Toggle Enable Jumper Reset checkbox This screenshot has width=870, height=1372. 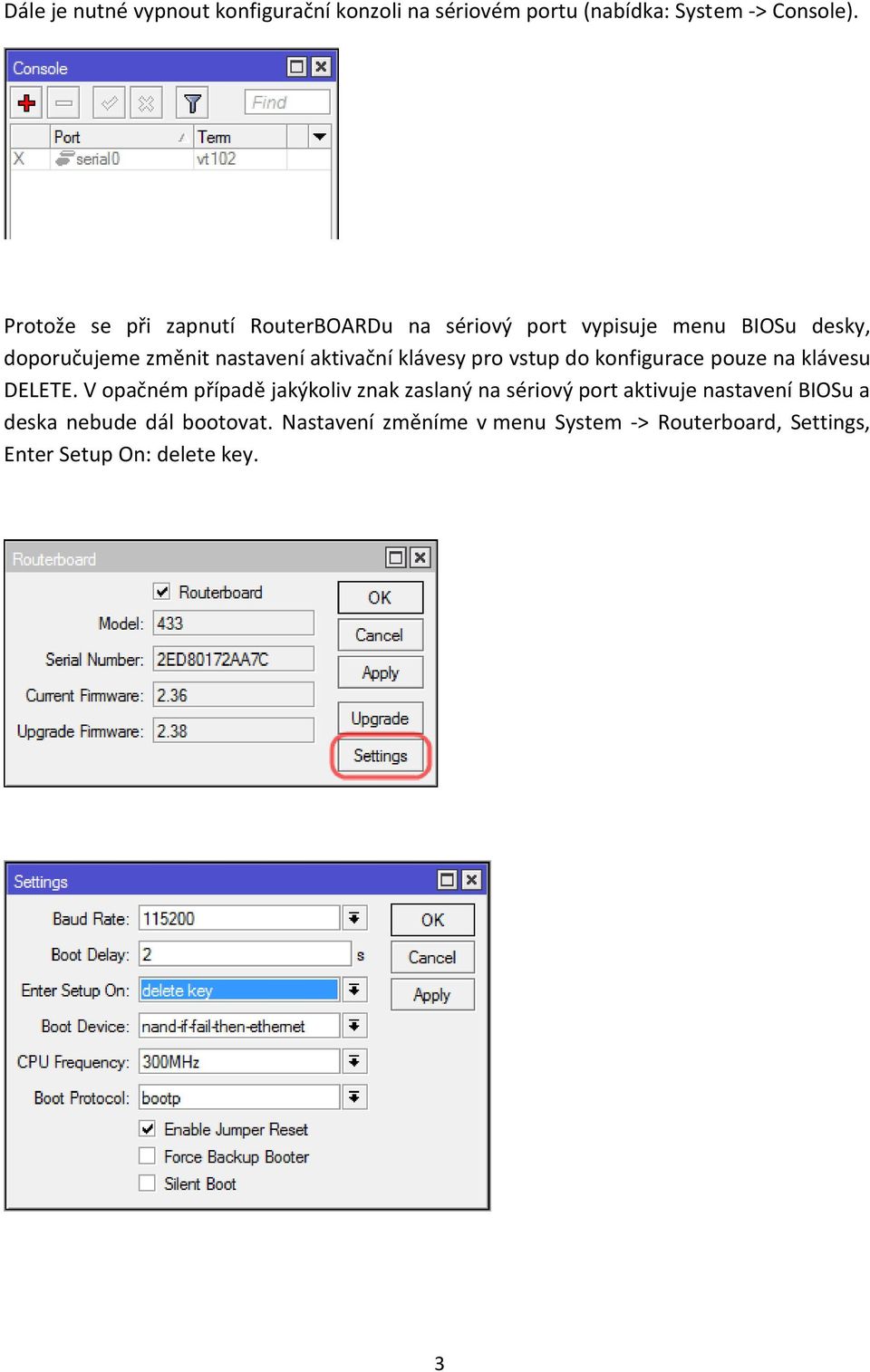pyautogui.click(x=147, y=1129)
